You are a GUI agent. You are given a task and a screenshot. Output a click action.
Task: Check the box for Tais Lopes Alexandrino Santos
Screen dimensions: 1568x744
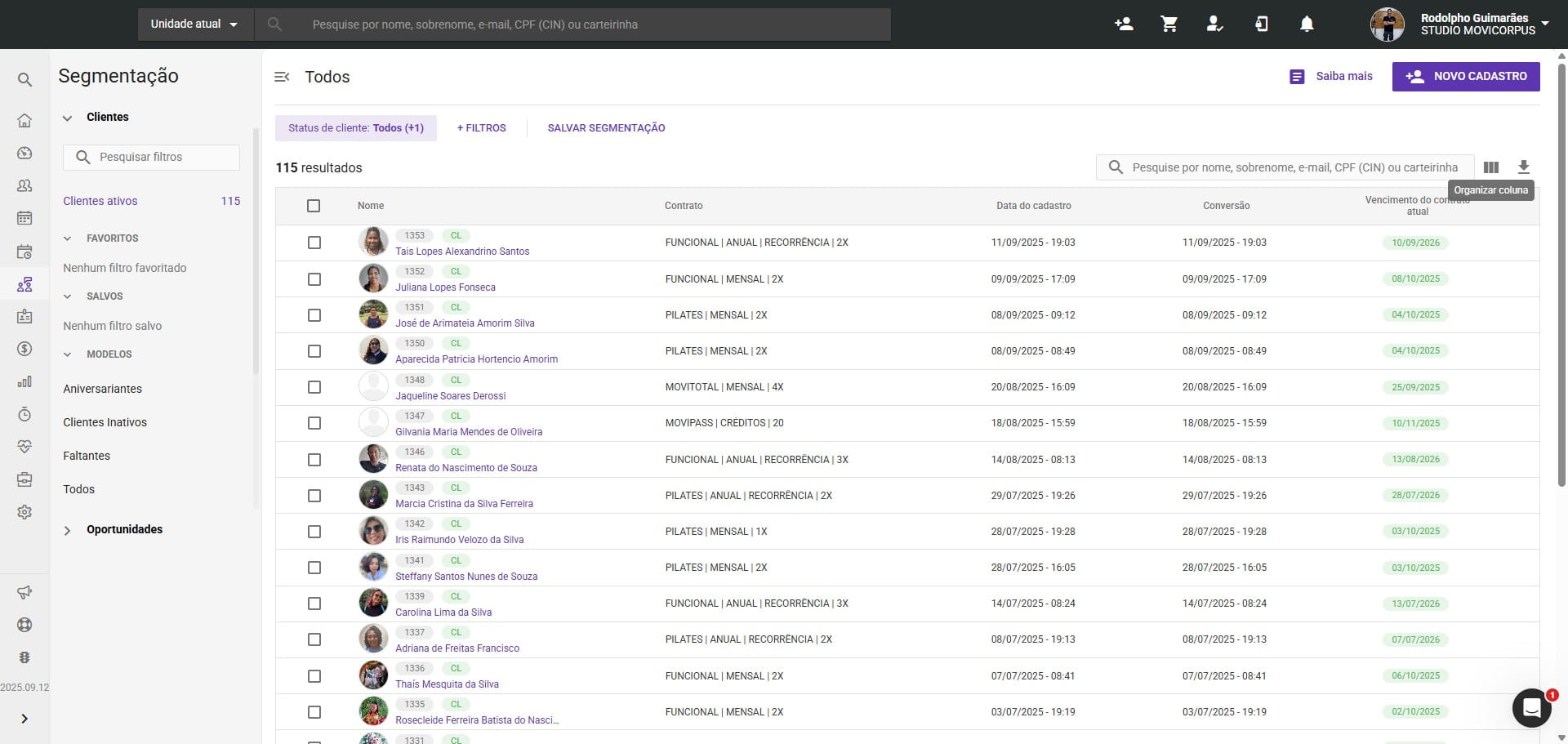tap(314, 243)
